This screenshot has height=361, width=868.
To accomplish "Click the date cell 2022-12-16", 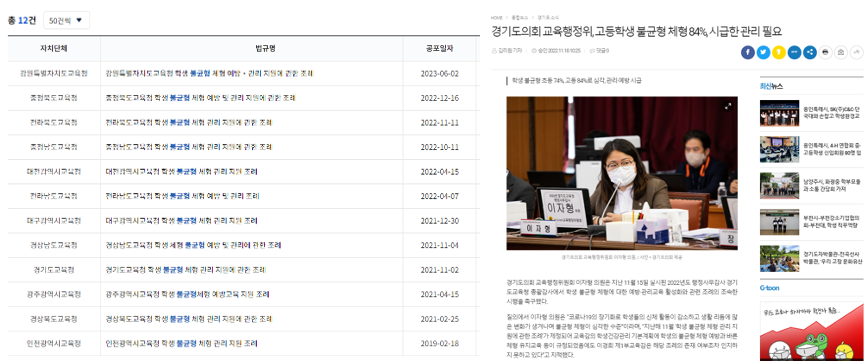I will click(x=440, y=98).
